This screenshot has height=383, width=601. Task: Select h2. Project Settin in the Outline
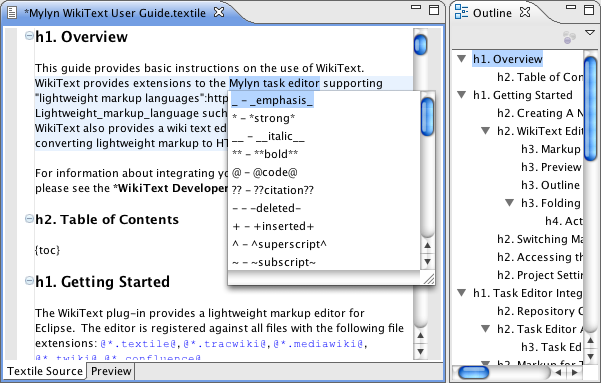(x=540, y=275)
